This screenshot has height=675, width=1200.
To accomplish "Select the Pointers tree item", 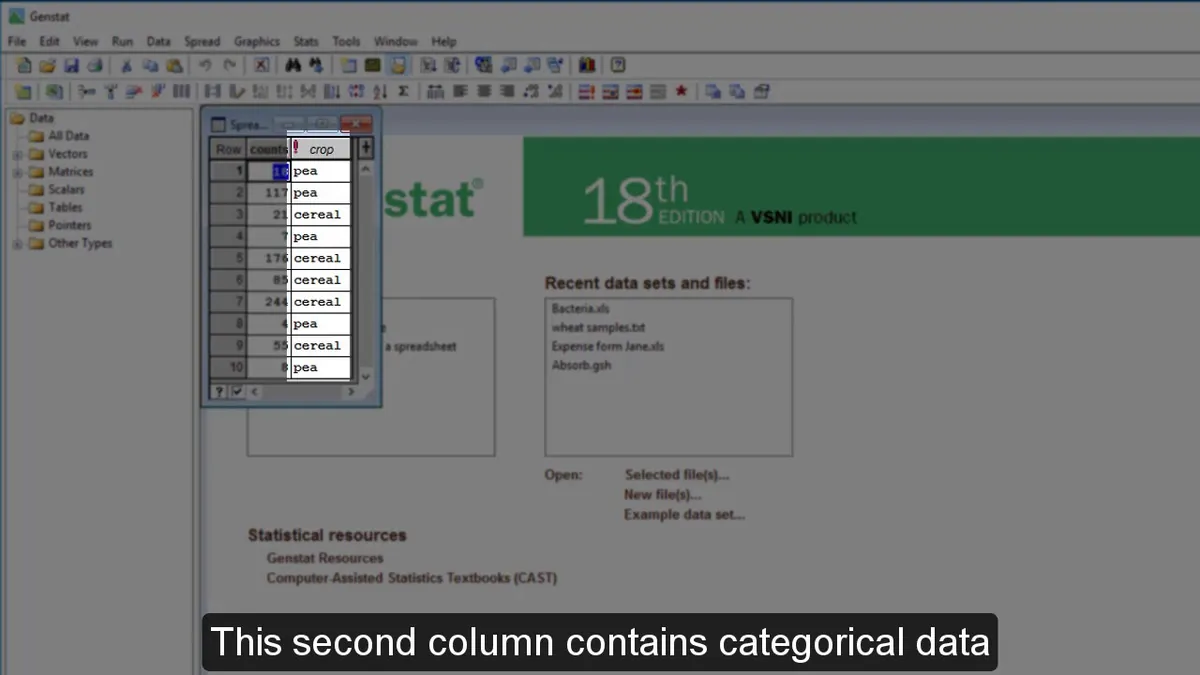I will point(70,226).
